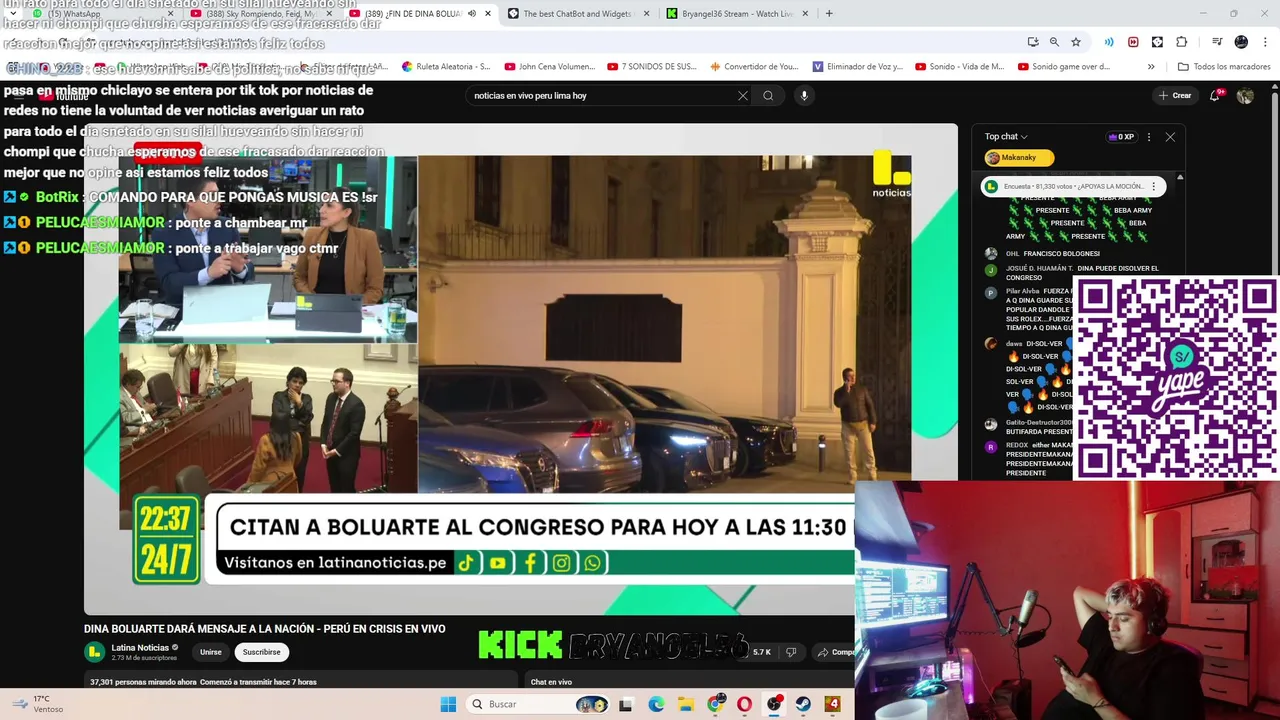Open the Encuesta poll banner in chat
The height and width of the screenshot is (720, 1280).
(x=1071, y=186)
